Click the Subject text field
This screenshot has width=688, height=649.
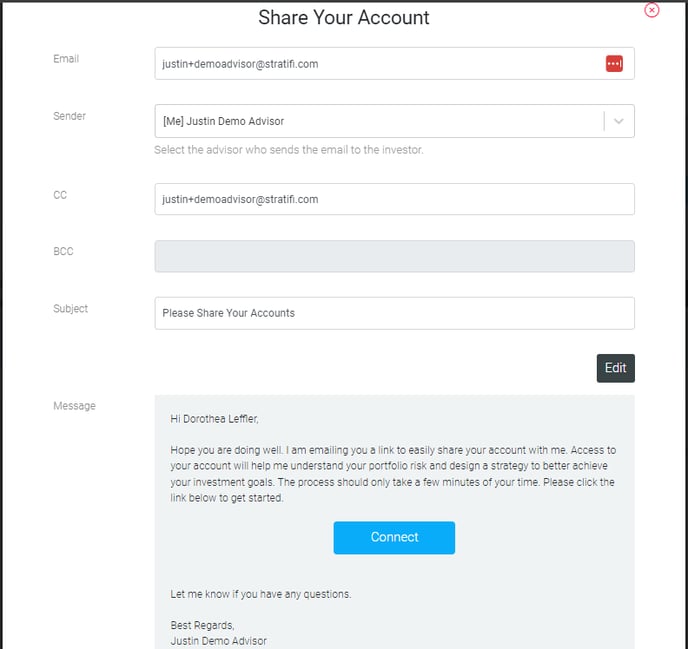tap(394, 313)
